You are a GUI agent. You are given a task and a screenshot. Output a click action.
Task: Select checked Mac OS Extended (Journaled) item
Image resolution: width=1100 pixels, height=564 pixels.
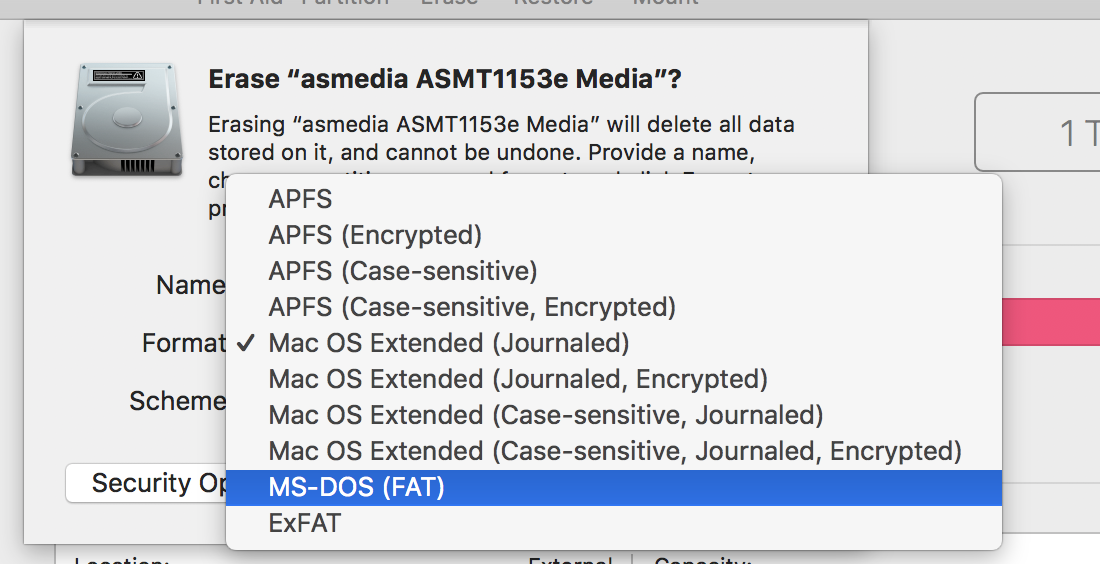tap(614, 343)
